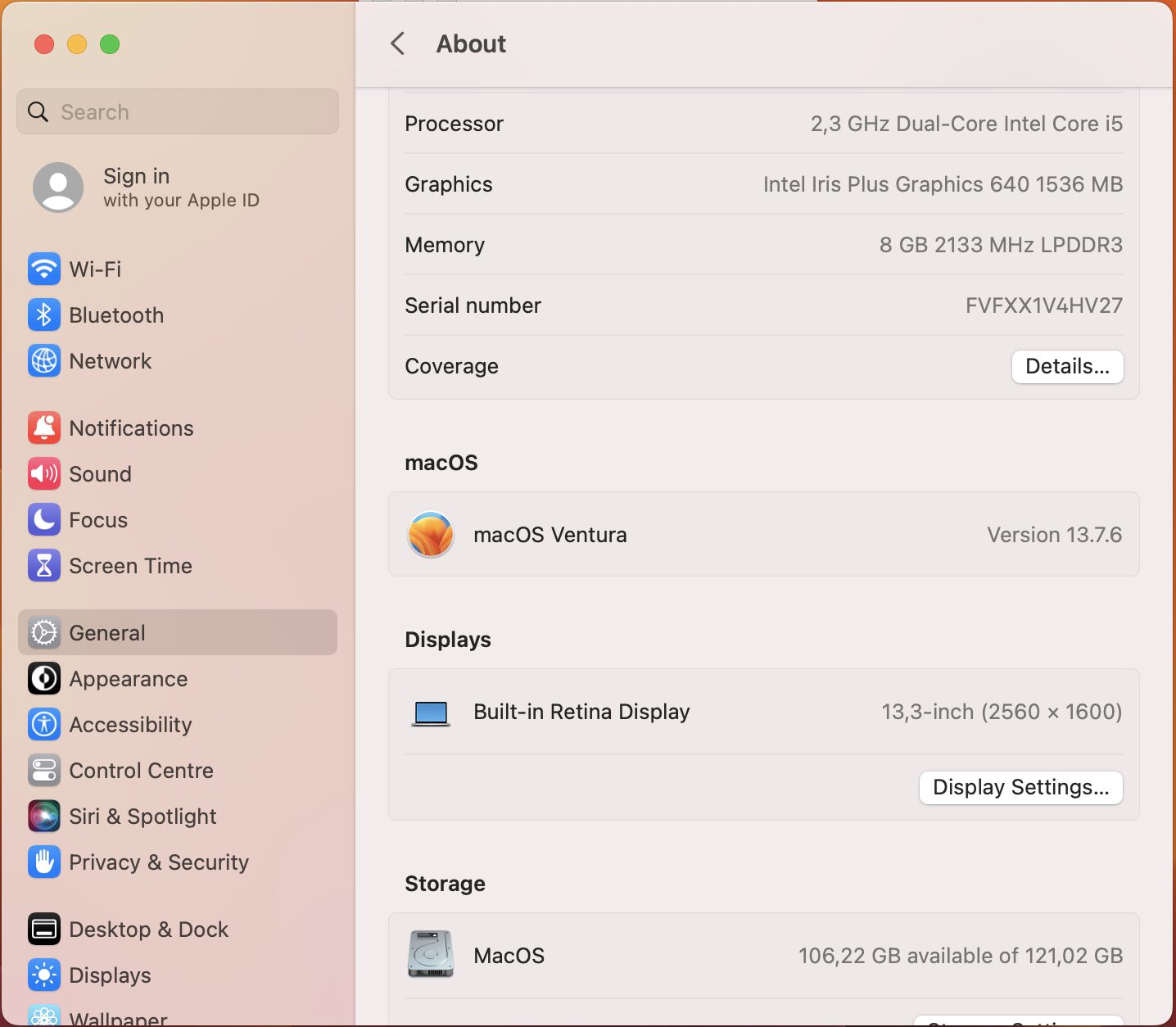
Task: Open Screen Time via the hourglass icon
Action: (44, 565)
